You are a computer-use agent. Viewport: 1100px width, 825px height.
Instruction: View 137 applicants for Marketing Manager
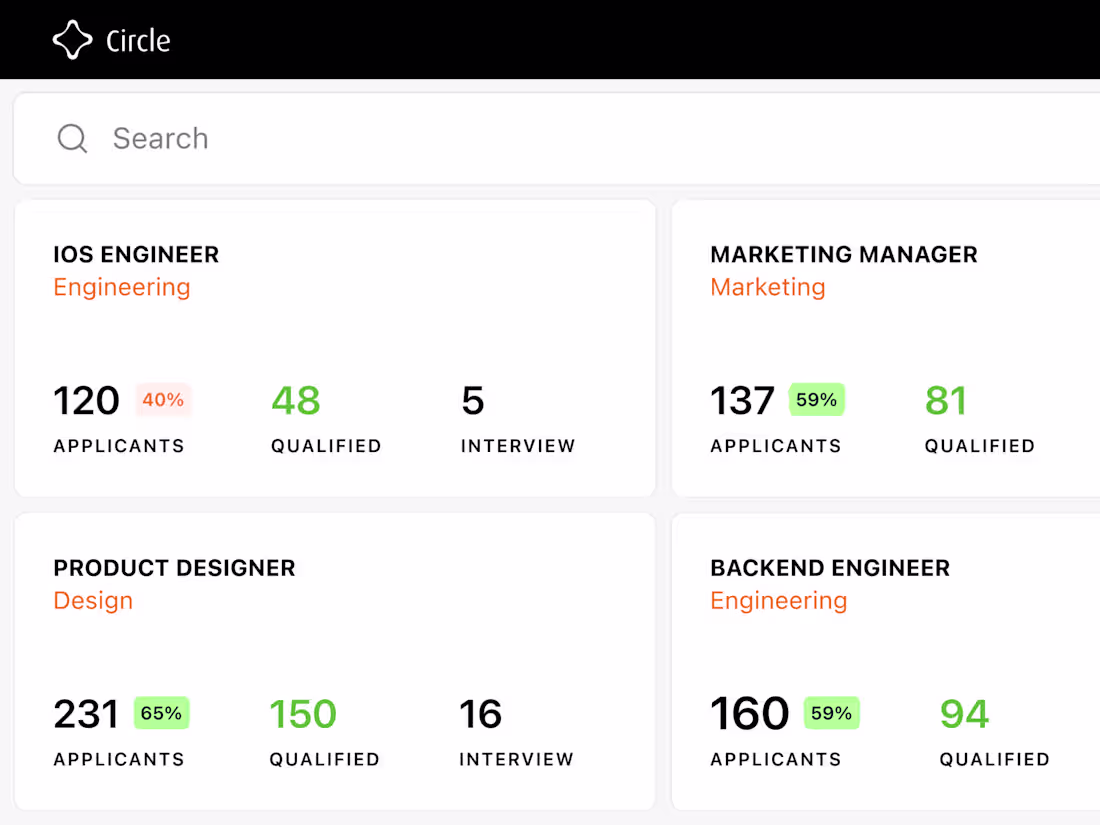[742, 401]
